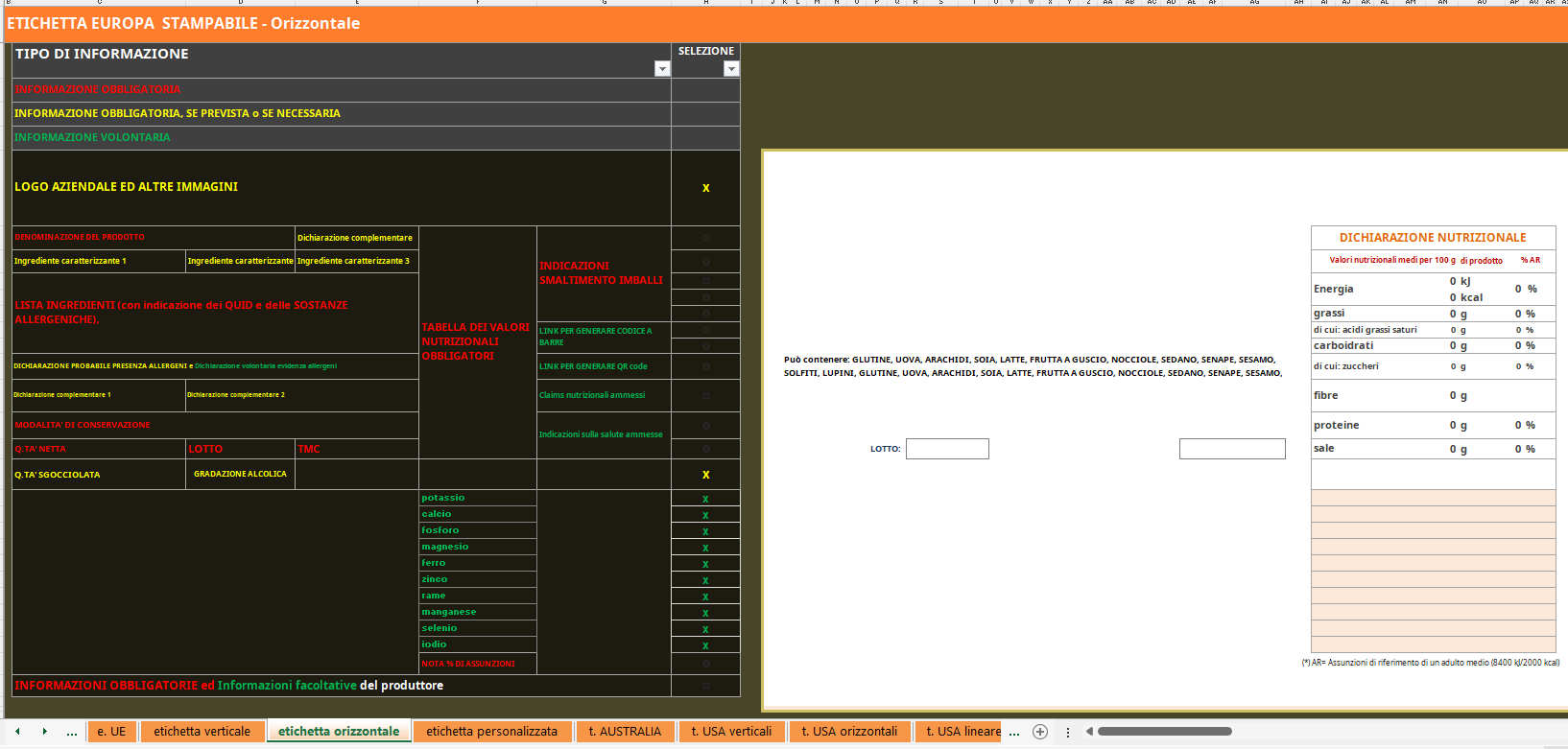The height and width of the screenshot is (749, 1568).
Task: Click INFORMAZIONI OBBLIGATORIE del produttore row
Action: tap(342, 686)
